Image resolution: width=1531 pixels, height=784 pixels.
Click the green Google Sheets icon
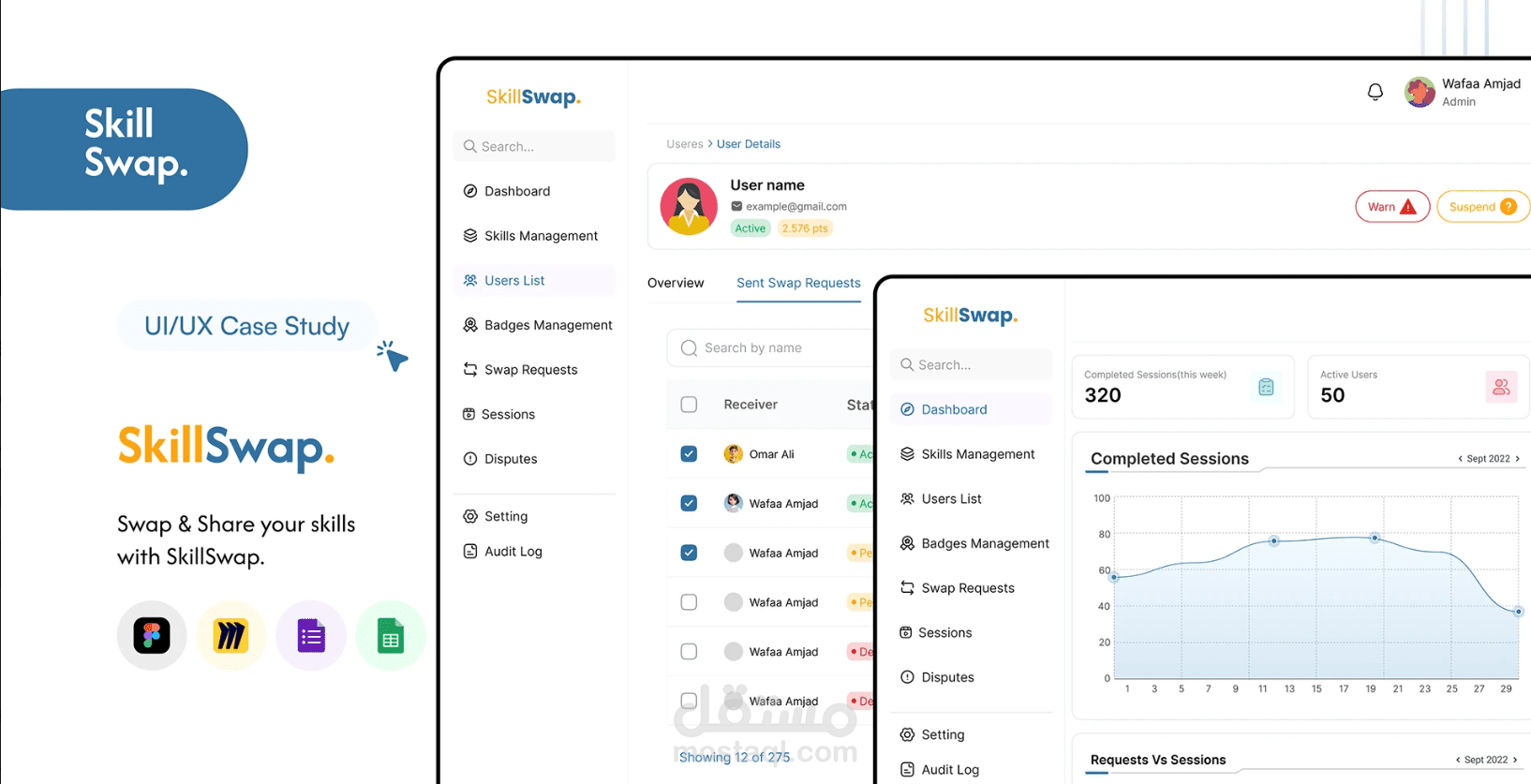click(391, 636)
